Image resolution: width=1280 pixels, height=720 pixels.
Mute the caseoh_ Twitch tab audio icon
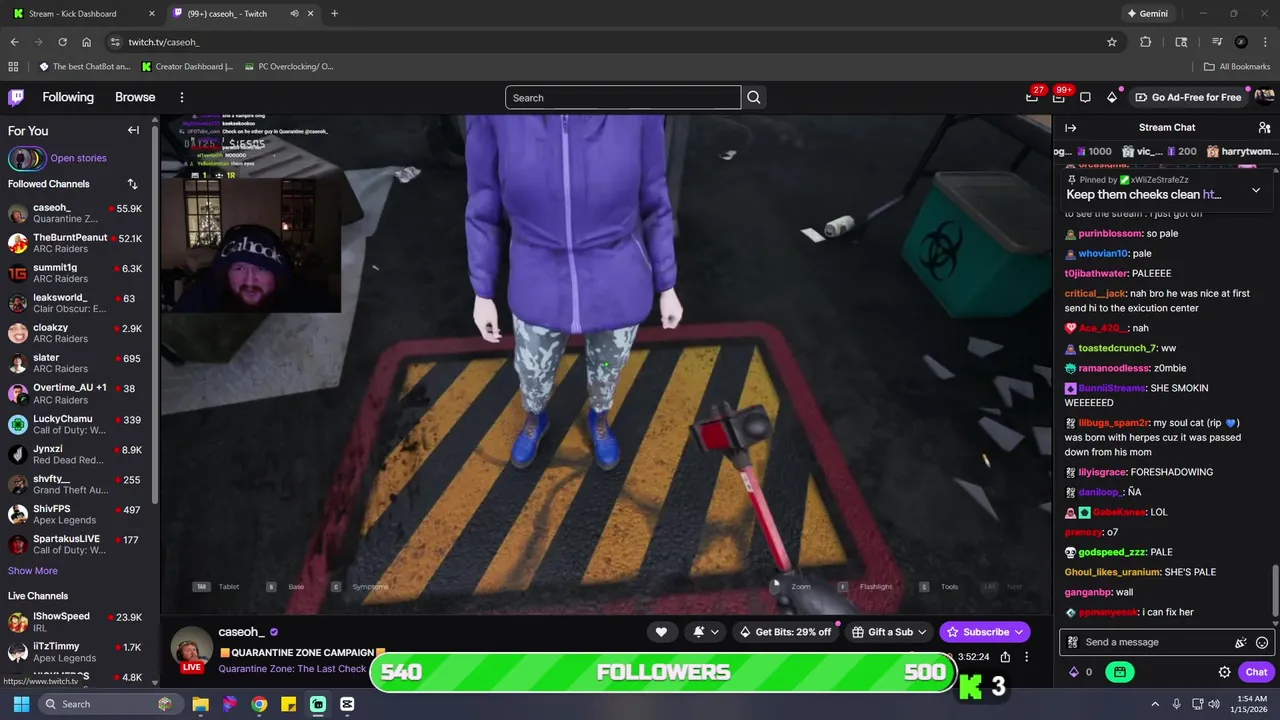[294, 14]
